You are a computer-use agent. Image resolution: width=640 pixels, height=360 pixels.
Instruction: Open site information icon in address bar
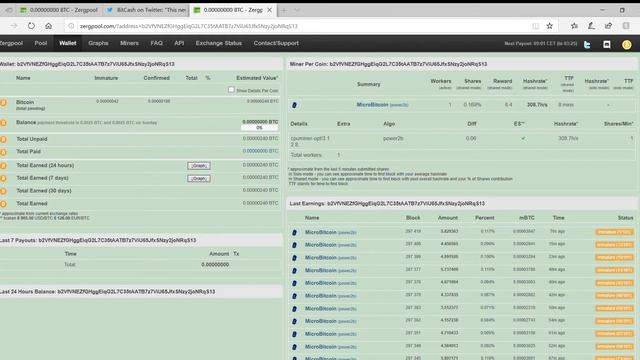(x=71, y=26)
